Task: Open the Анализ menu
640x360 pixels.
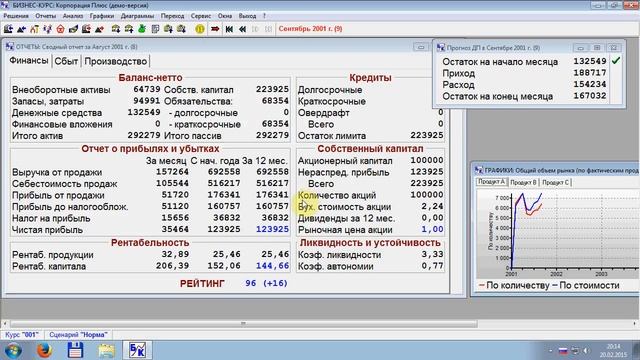Action: click(73, 16)
